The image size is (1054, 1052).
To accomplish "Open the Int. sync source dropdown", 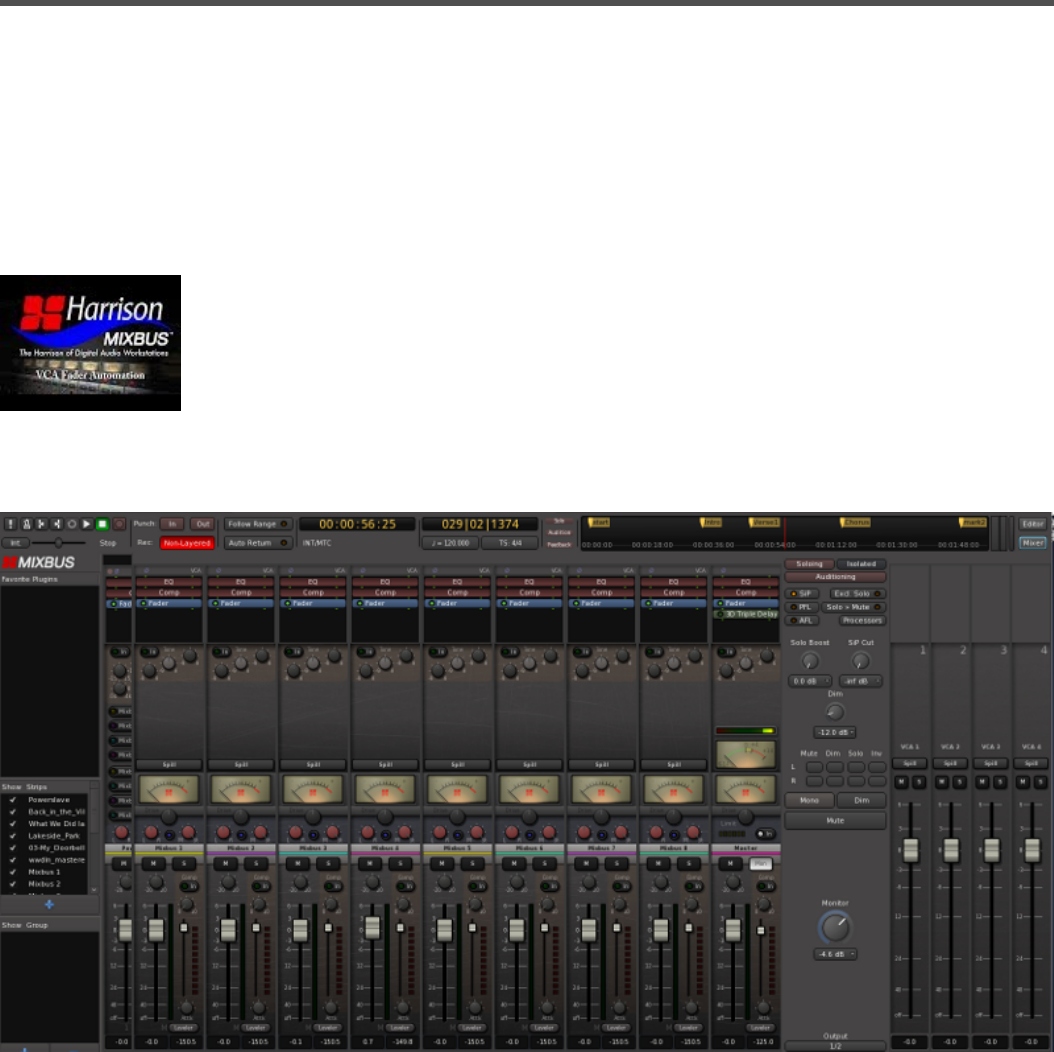I will (x=15, y=542).
